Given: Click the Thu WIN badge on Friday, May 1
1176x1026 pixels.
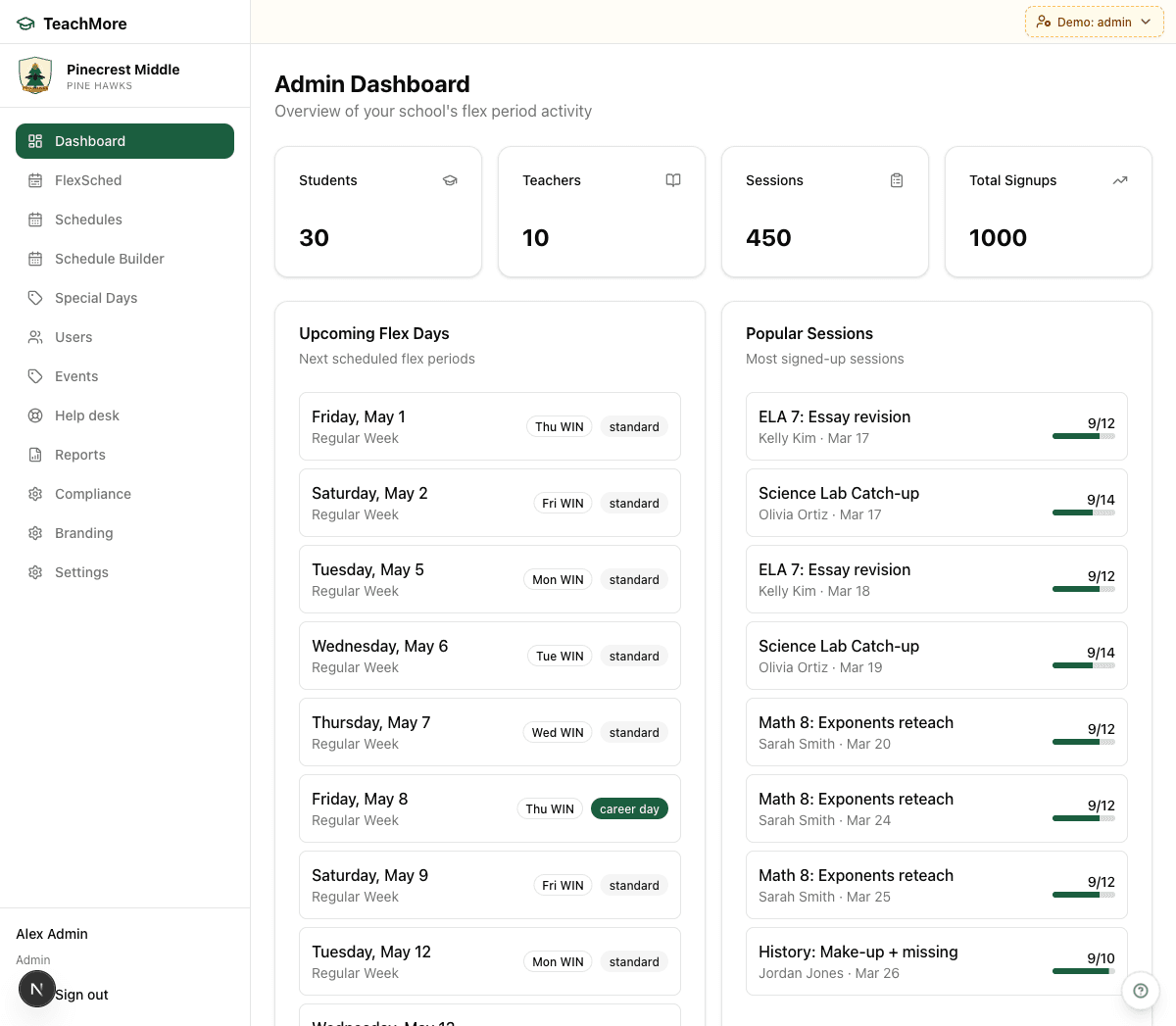Looking at the screenshot, I should pyautogui.click(x=560, y=427).
